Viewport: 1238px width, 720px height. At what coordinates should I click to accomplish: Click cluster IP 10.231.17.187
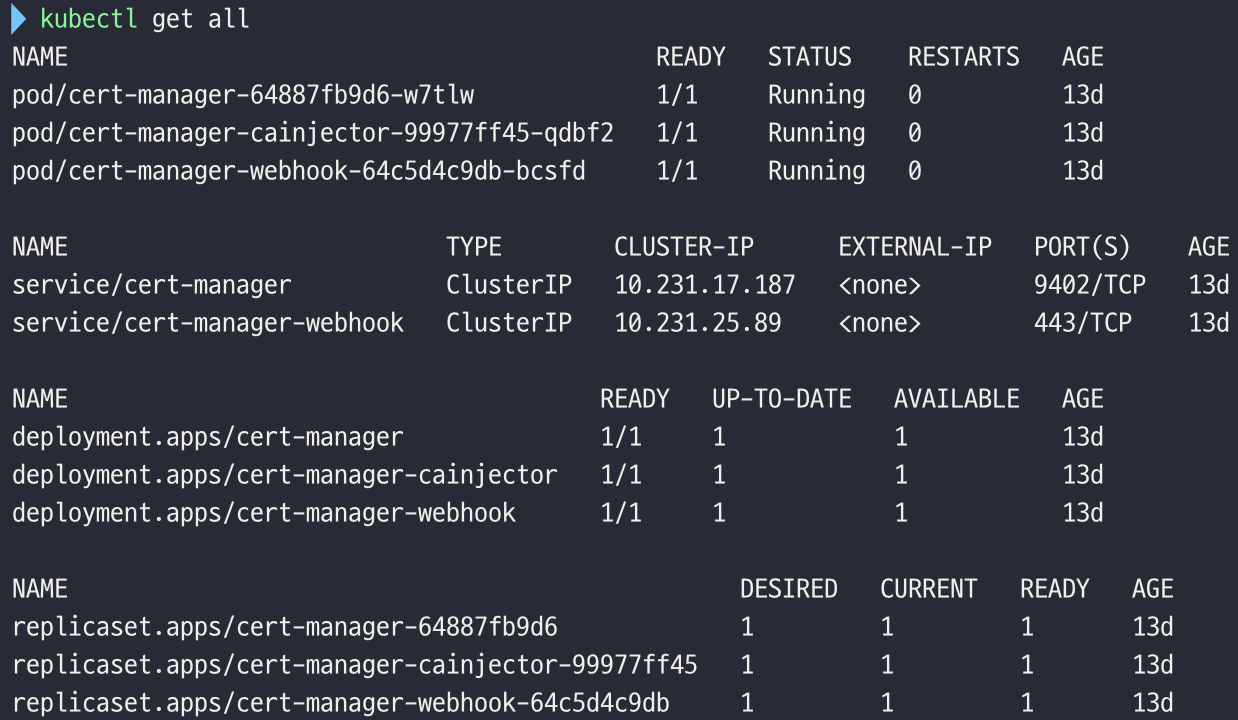(x=705, y=285)
